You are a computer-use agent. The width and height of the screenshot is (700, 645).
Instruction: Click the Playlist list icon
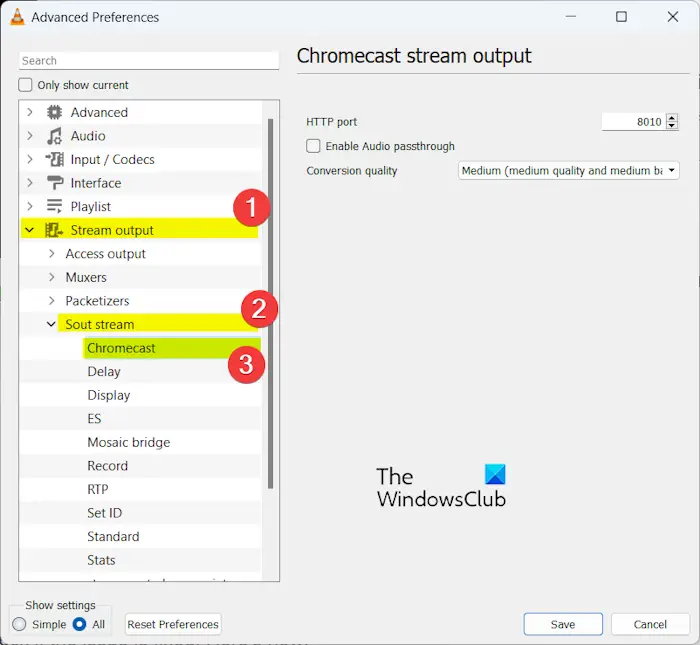pos(54,207)
